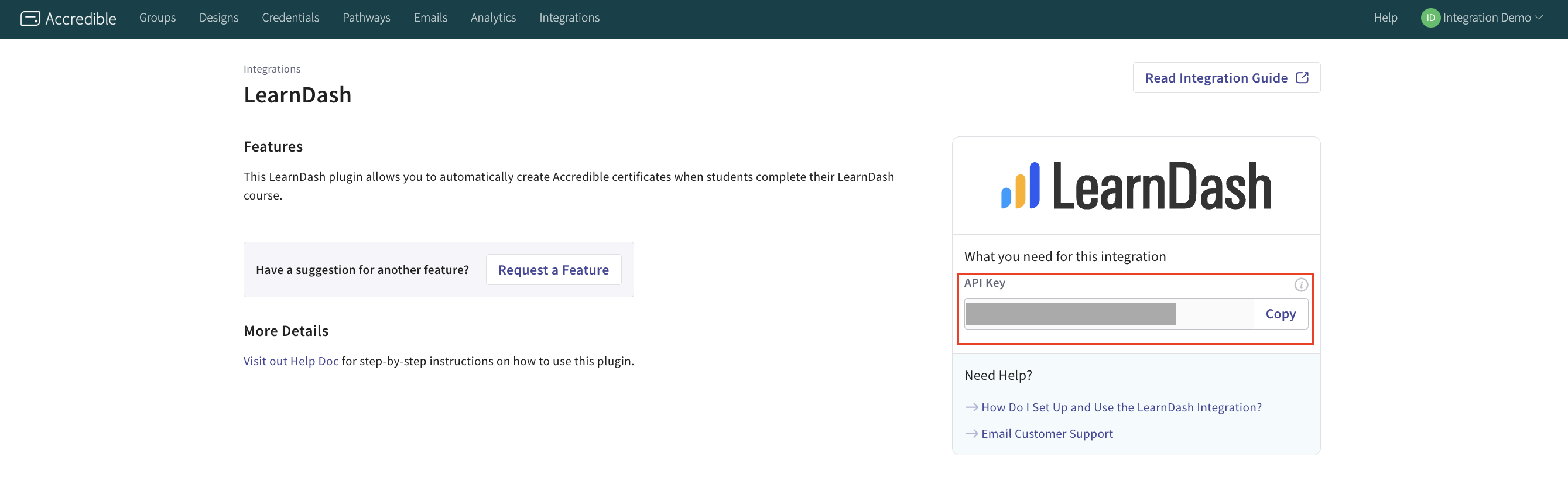Viewport: 1568px width, 494px height.
Task: Click the LearnDash page heading
Action: coord(297,95)
